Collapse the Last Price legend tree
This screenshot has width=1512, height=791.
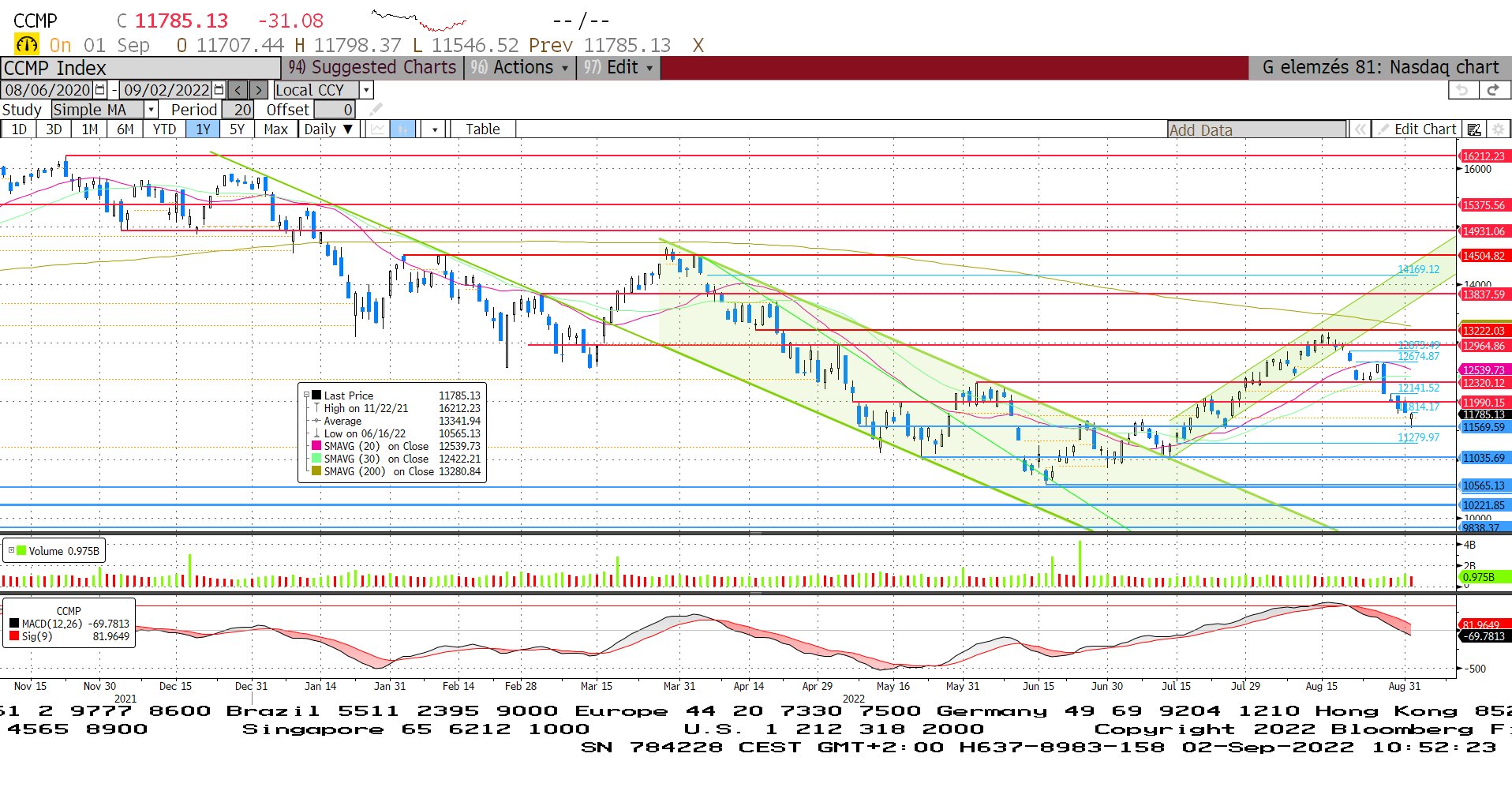307,395
